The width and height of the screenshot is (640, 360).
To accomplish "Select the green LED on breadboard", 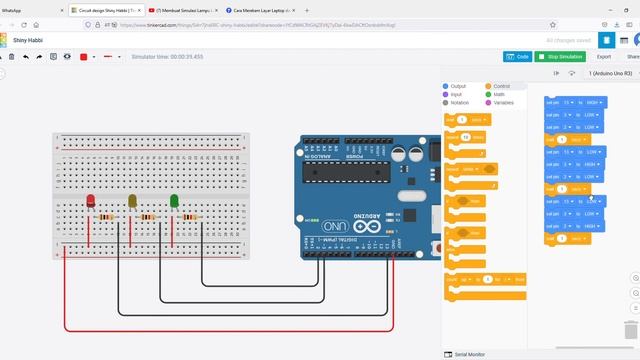I will (x=174, y=201).
